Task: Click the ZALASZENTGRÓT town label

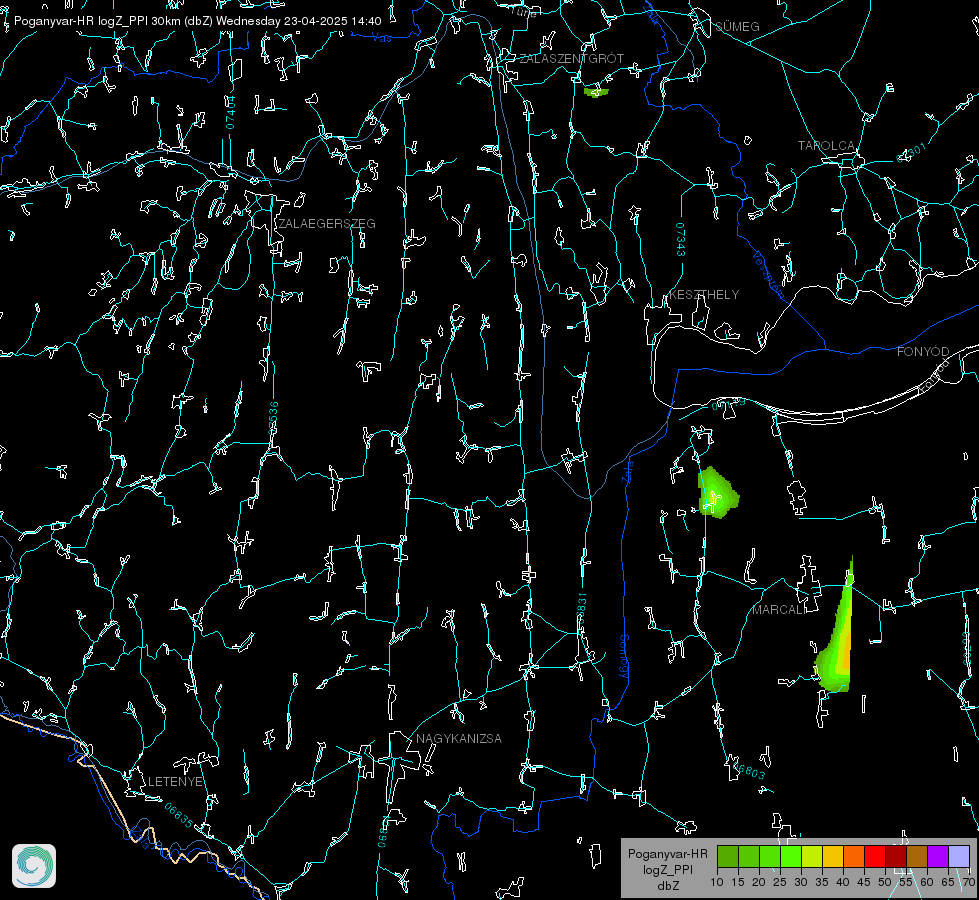Action: tap(571, 58)
